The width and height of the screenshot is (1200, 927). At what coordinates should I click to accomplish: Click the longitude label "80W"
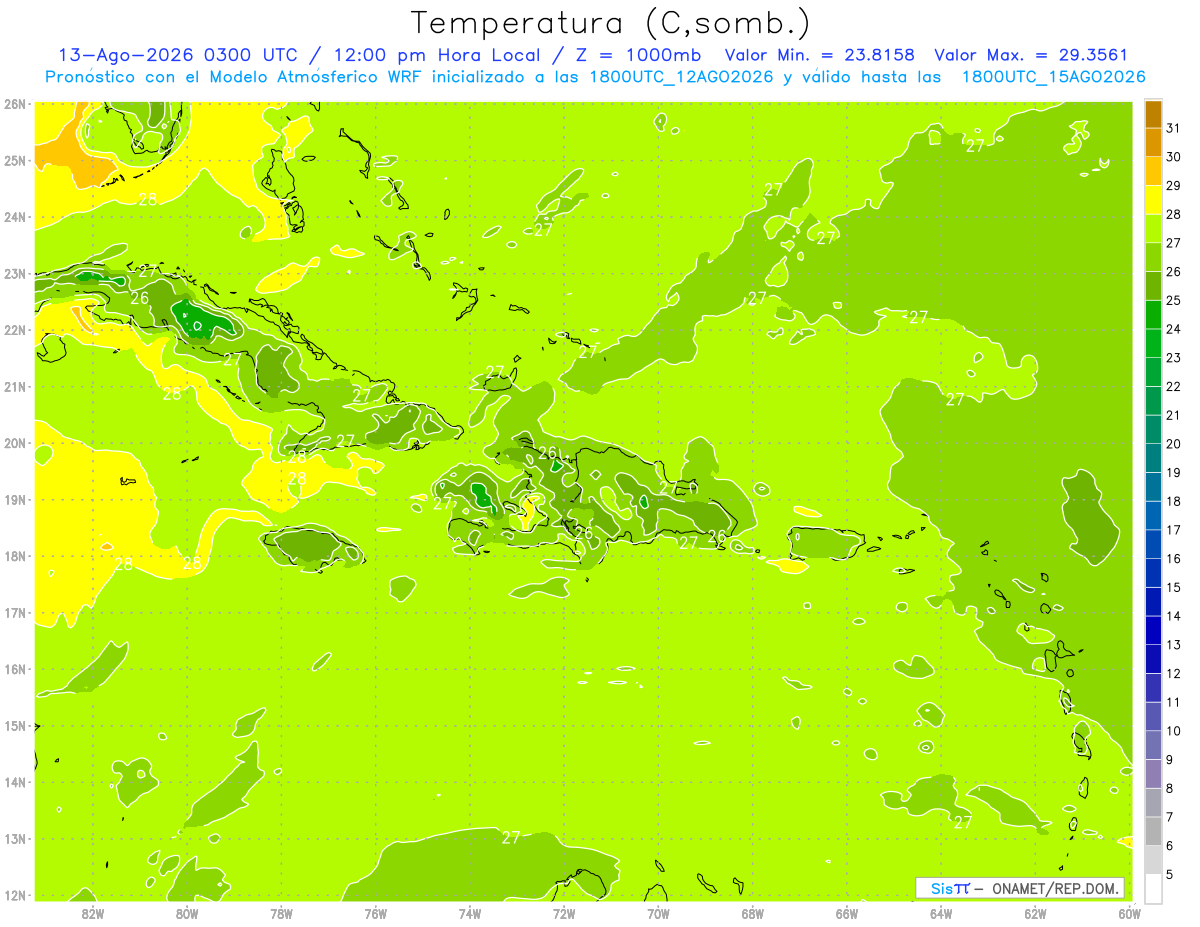coord(186,914)
